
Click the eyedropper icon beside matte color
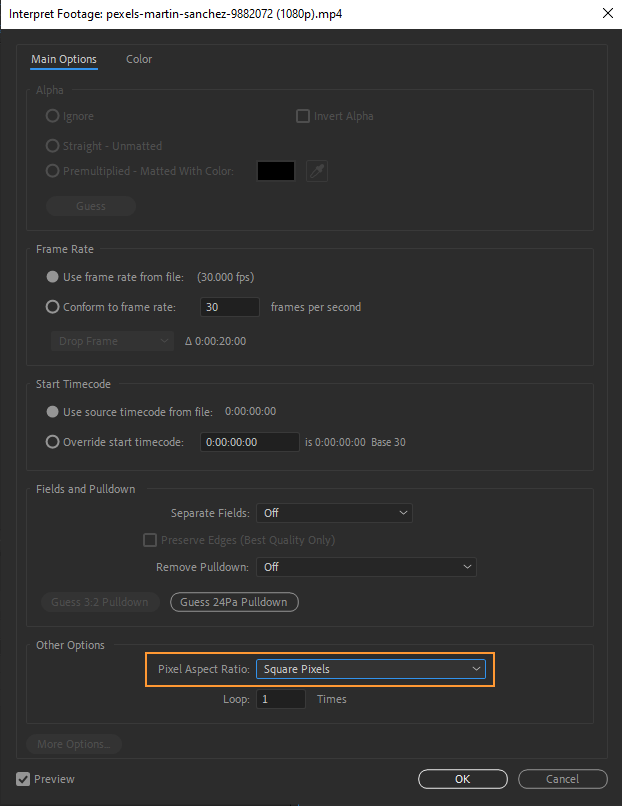[x=317, y=171]
